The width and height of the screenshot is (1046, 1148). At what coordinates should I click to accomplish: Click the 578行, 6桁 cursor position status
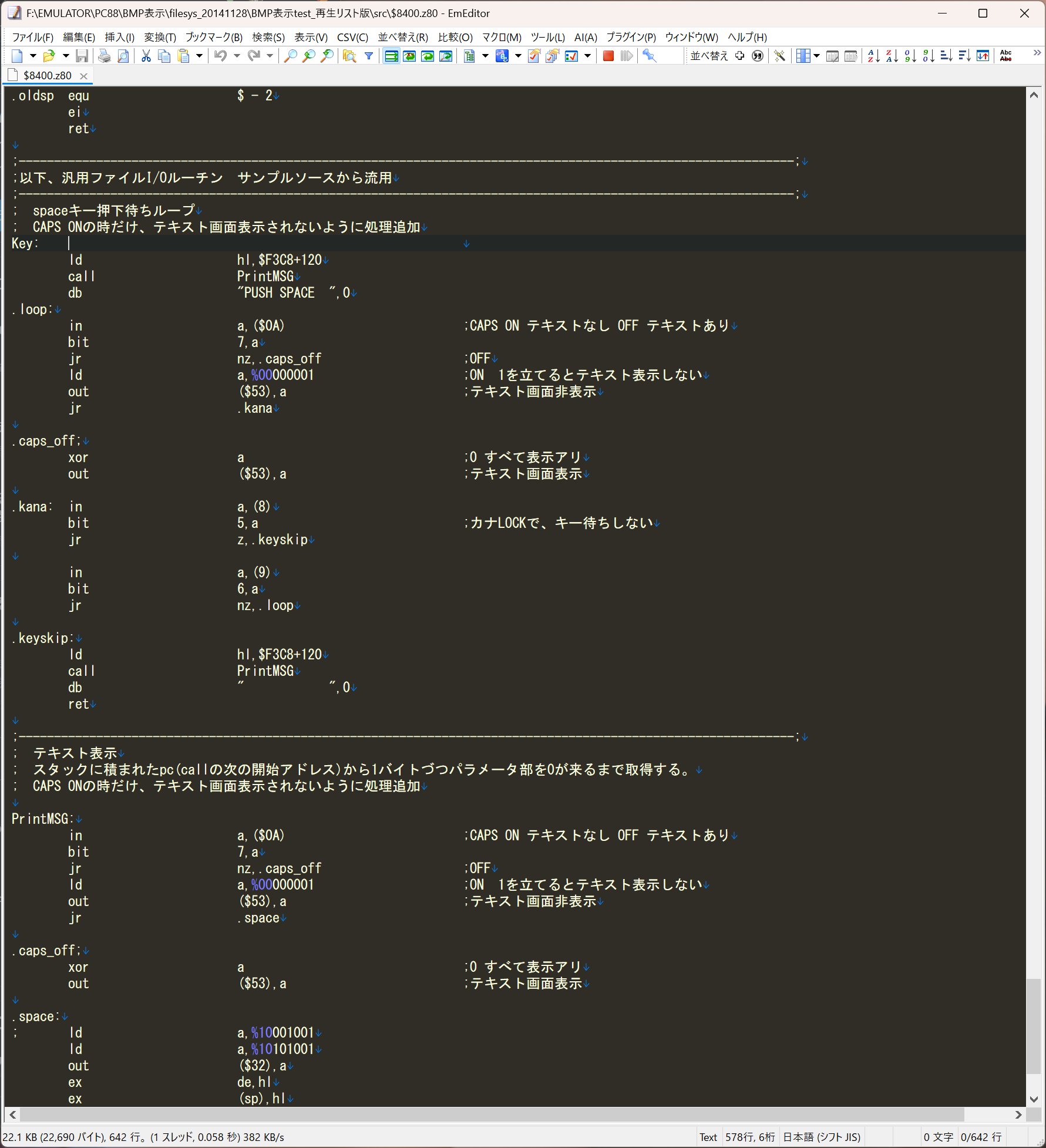pos(750,1137)
